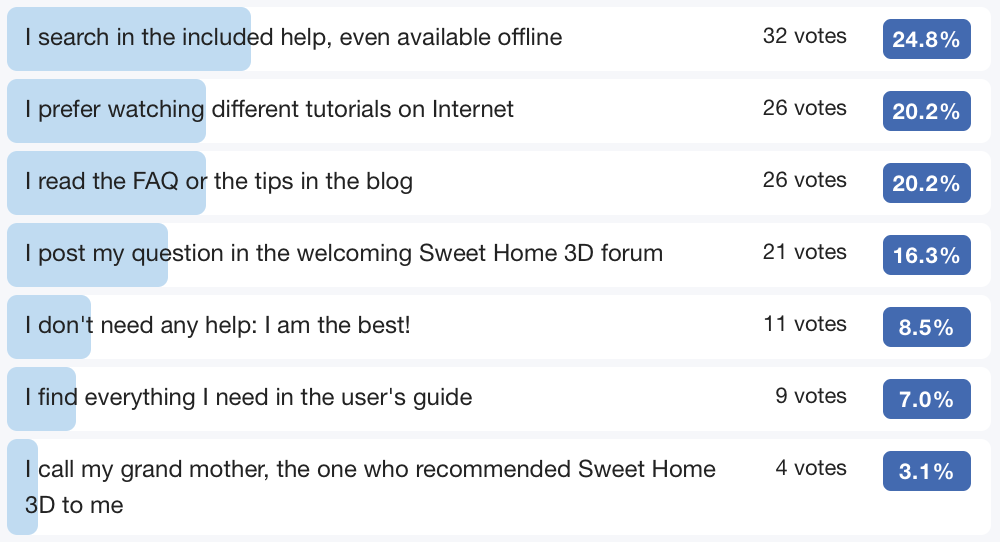Click the 3.1% percentage badge

tap(926, 472)
